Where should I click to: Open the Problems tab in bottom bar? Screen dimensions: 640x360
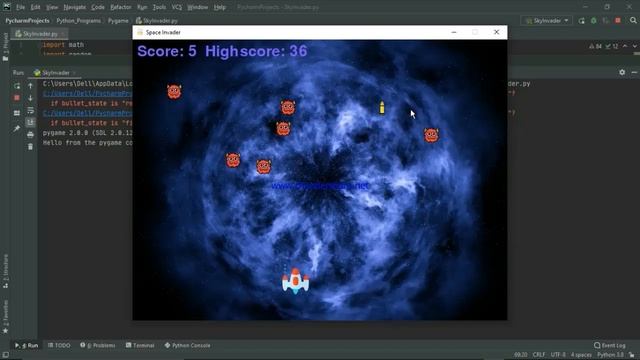pyautogui.click(x=98, y=345)
